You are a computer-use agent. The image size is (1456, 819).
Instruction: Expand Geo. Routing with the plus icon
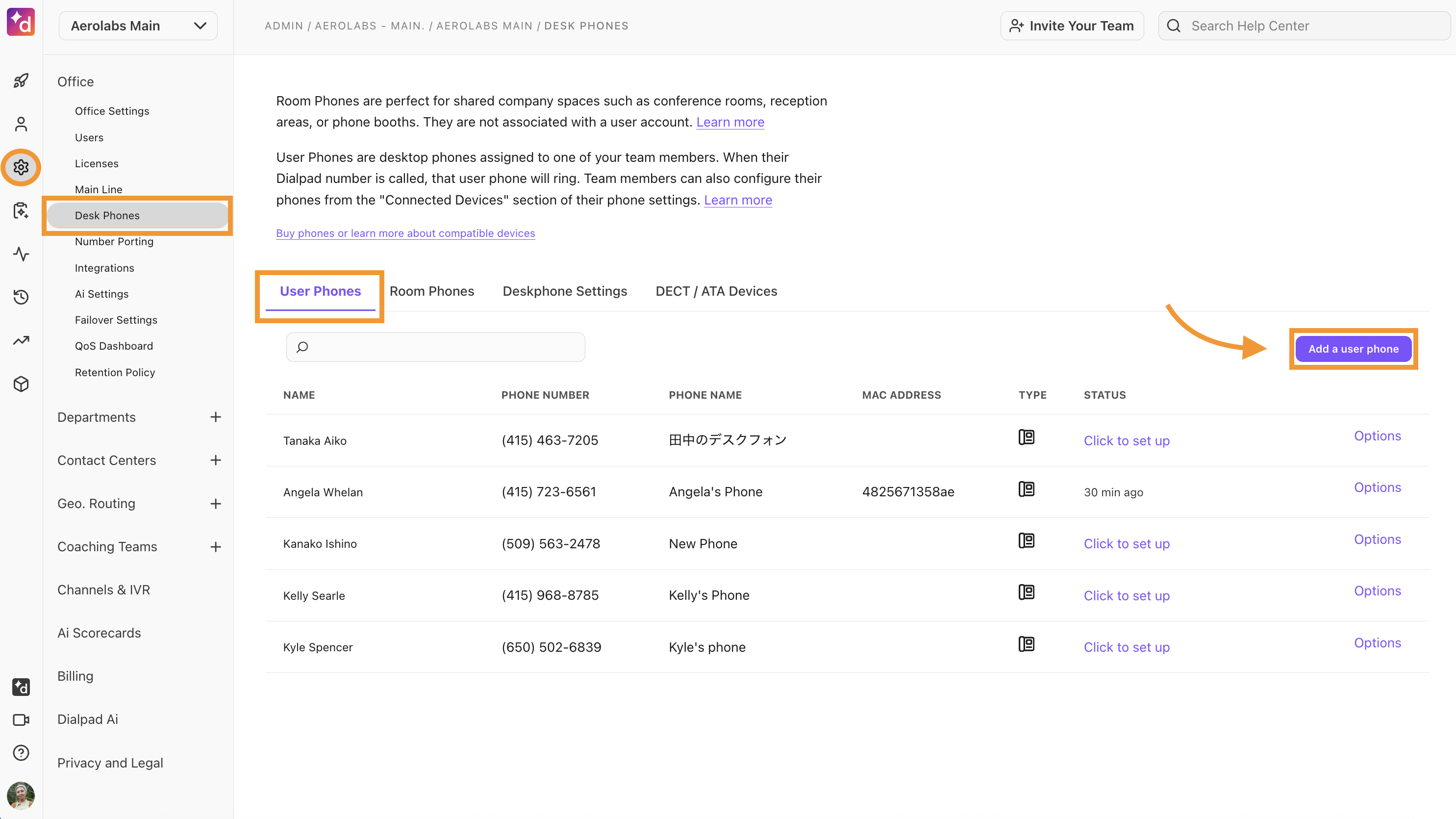coord(215,504)
